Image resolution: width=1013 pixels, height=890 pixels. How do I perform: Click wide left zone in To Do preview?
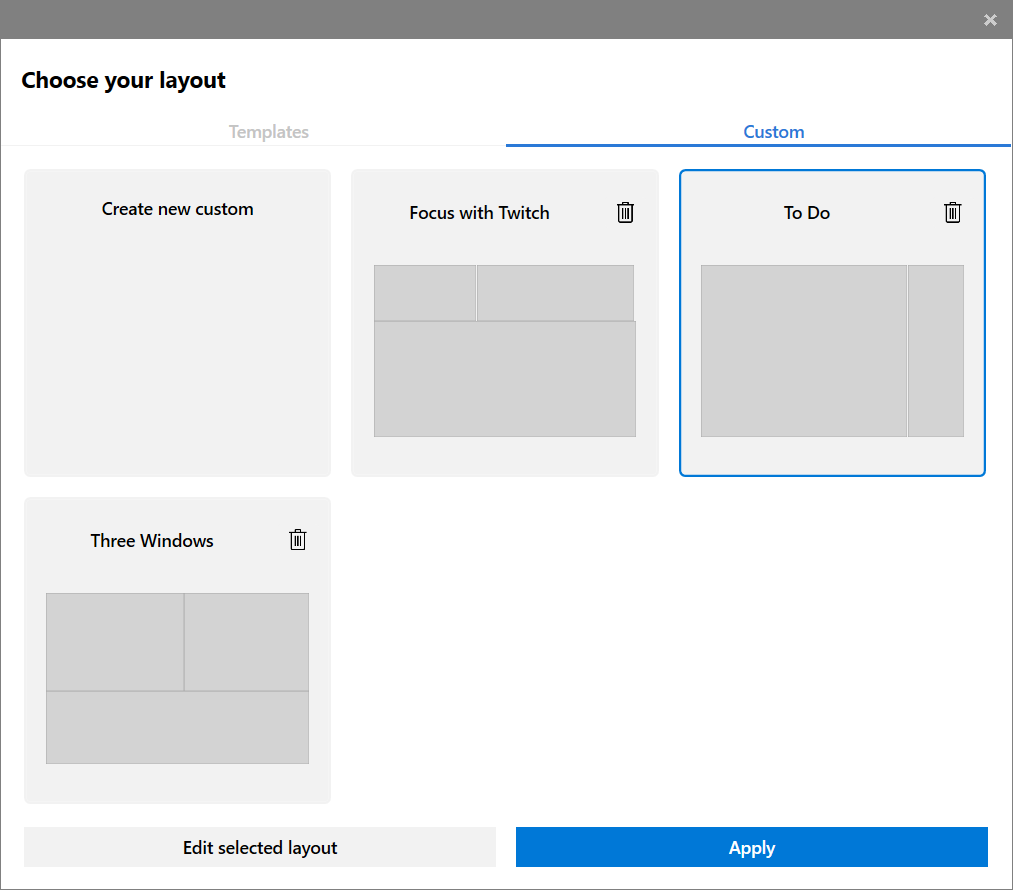803,351
